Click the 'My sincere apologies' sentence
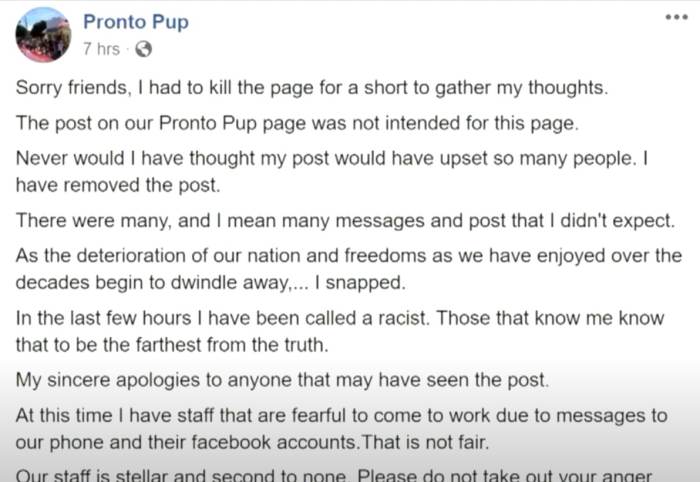This screenshot has width=700, height=482. (x=283, y=380)
